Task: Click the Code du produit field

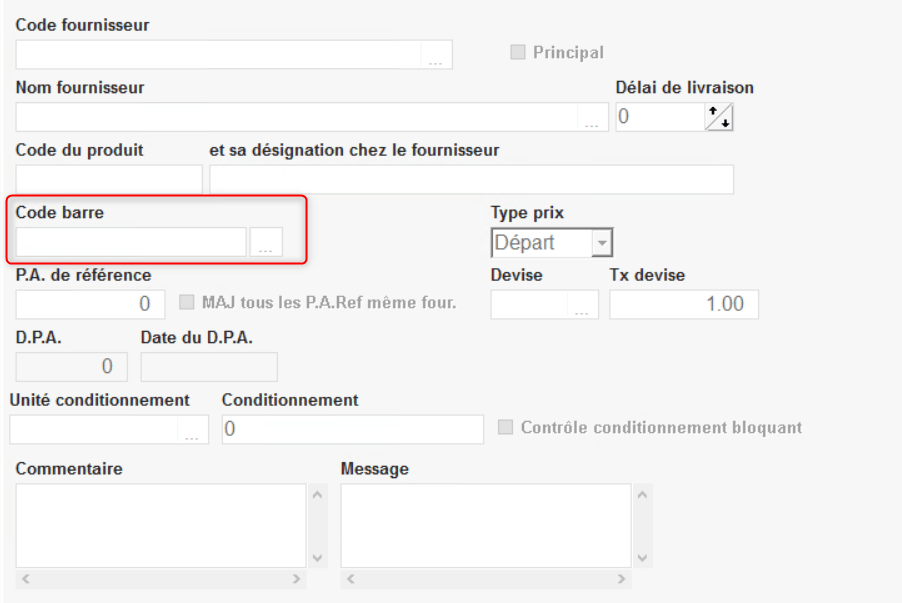Action: tap(108, 180)
